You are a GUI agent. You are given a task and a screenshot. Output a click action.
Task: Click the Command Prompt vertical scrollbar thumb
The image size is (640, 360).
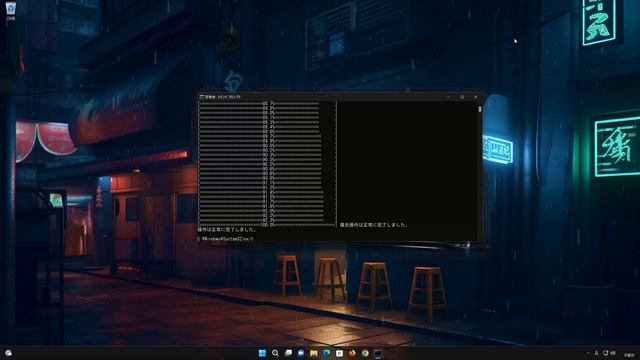pos(480,109)
